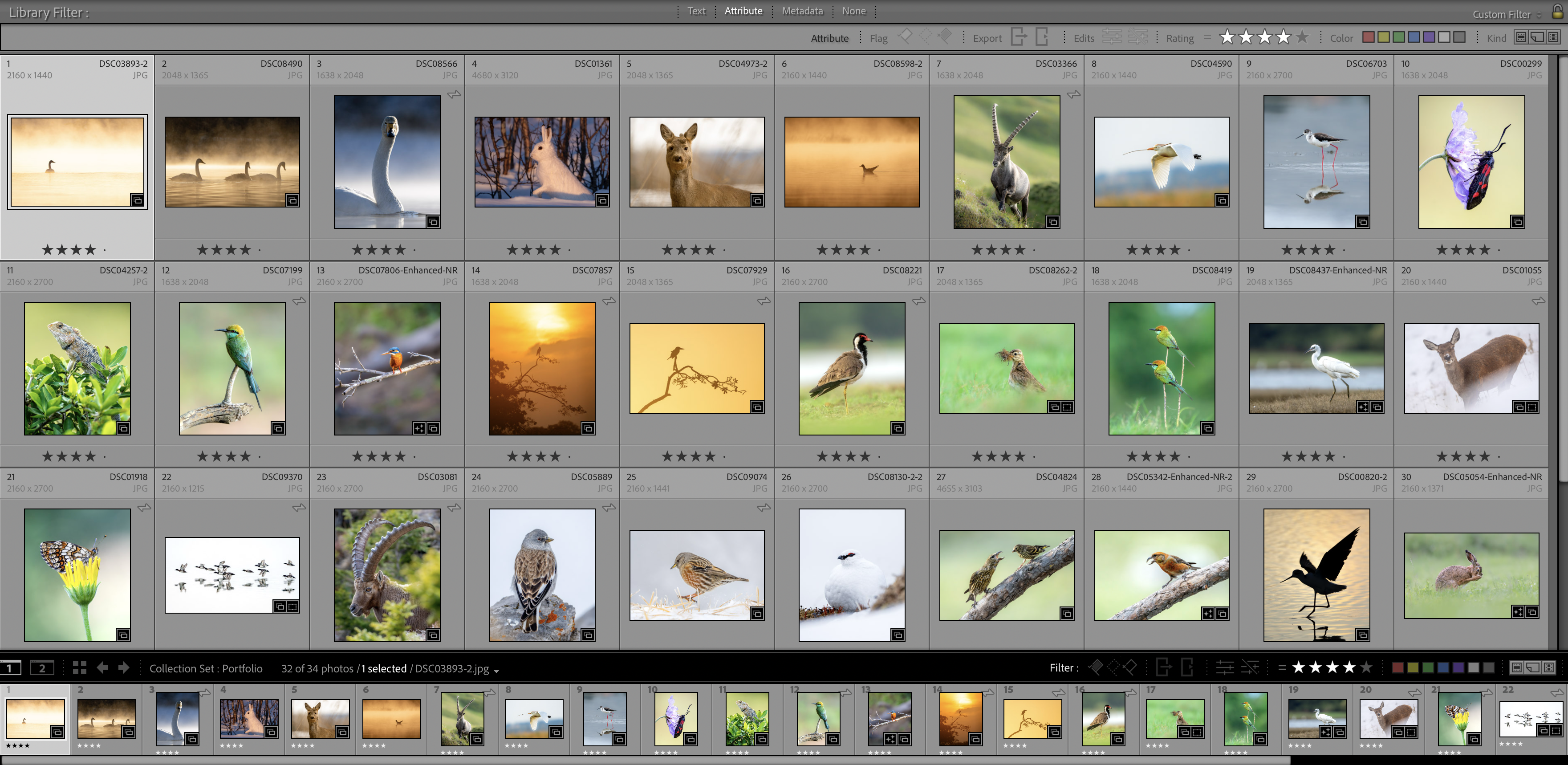Expand the DSC03893-2.jpg source path menu
This screenshot has width=1568, height=765.
496,669
